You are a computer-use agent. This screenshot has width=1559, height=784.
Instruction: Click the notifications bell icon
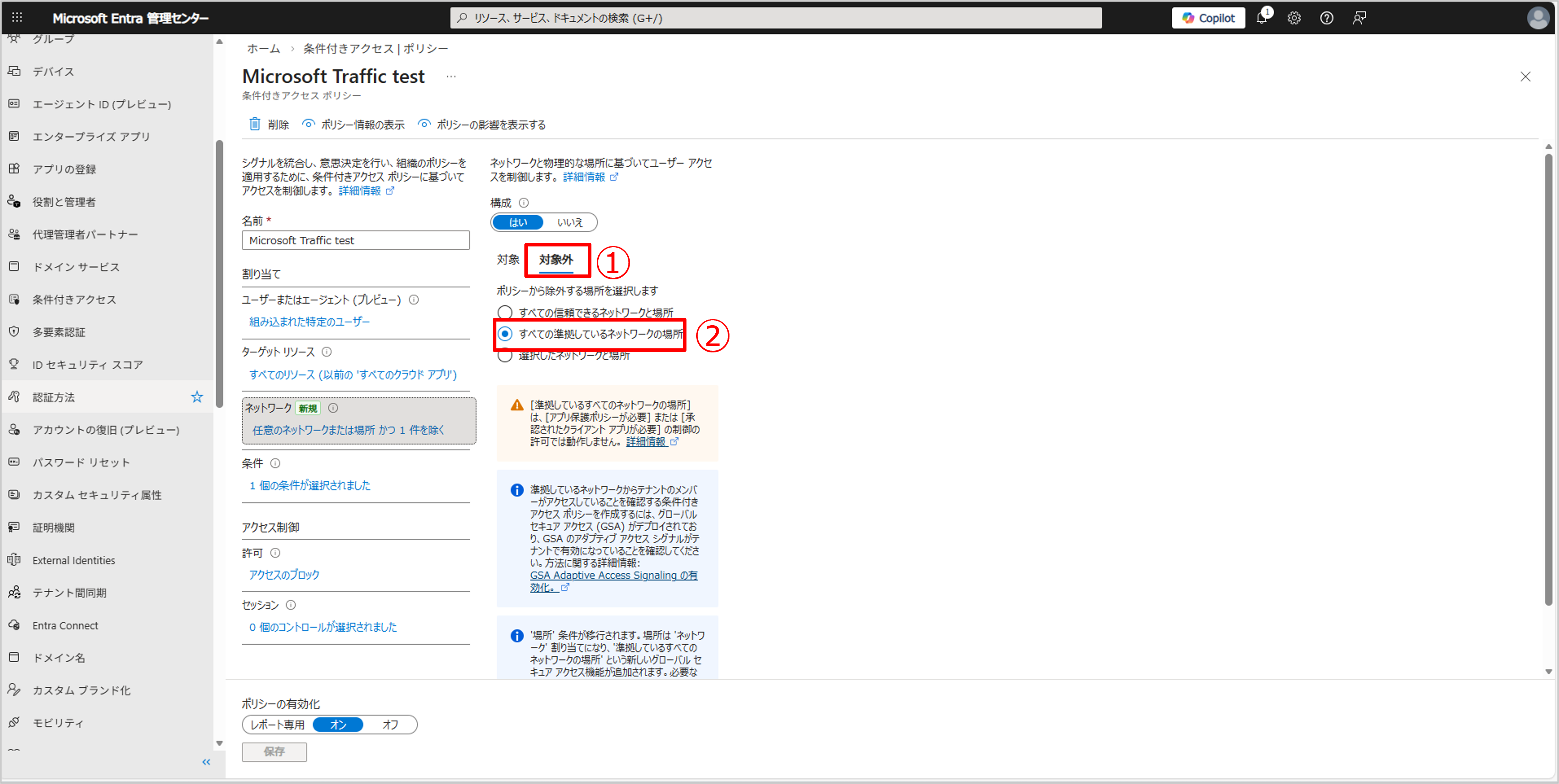(1261, 18)
